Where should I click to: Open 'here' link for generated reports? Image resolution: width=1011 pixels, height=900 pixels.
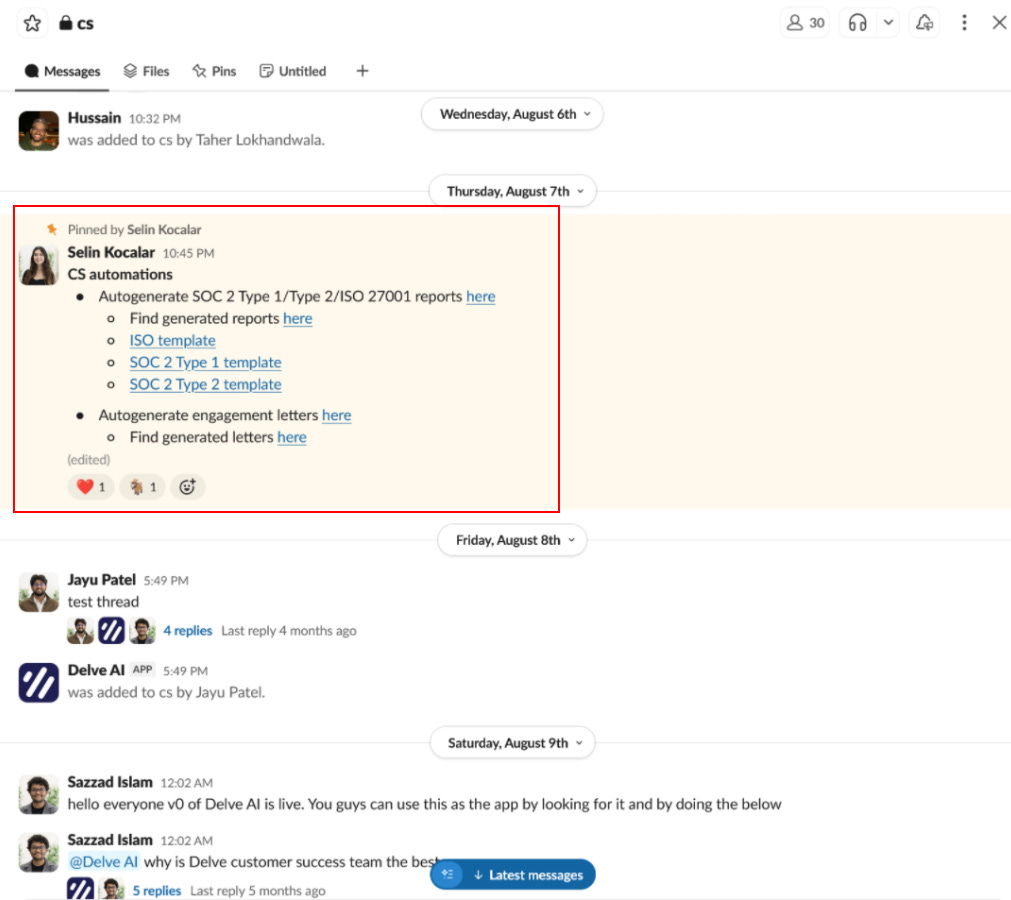(297, 318)
